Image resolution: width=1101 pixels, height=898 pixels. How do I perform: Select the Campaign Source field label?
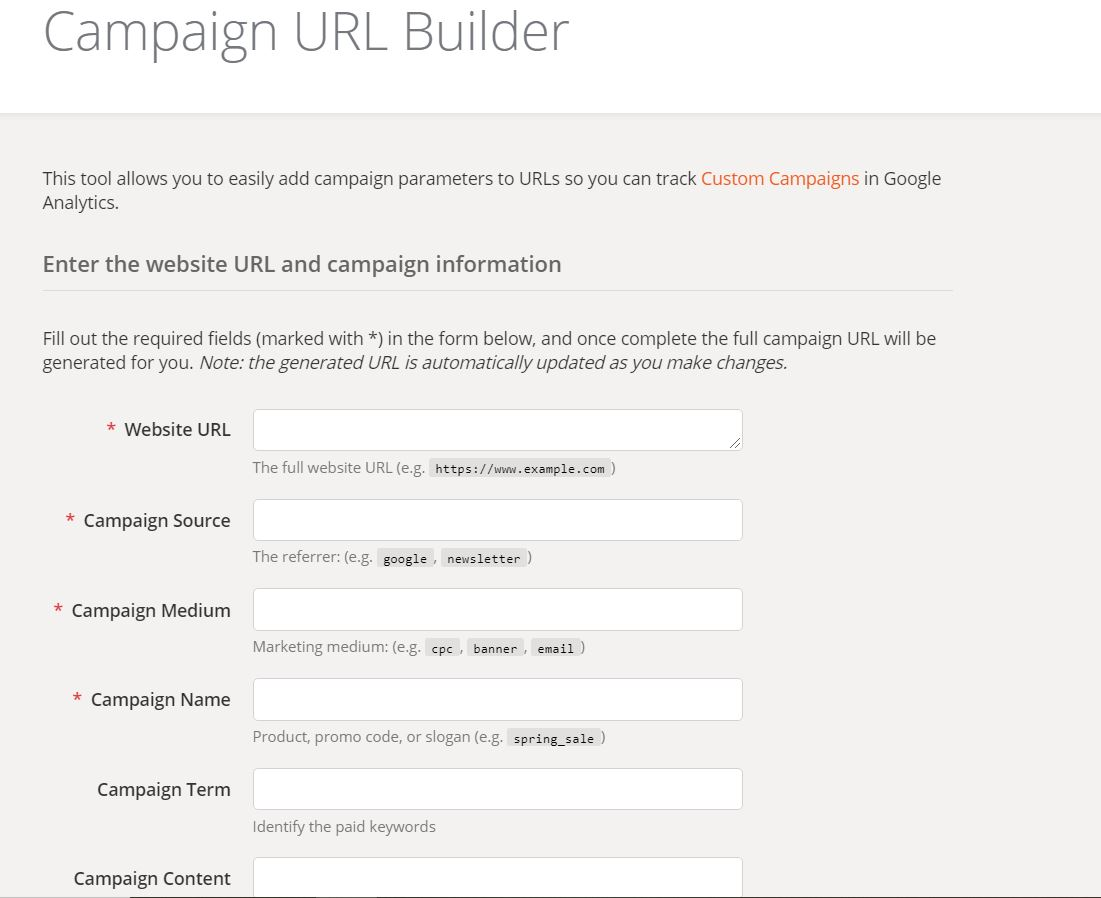coord(157,520)
